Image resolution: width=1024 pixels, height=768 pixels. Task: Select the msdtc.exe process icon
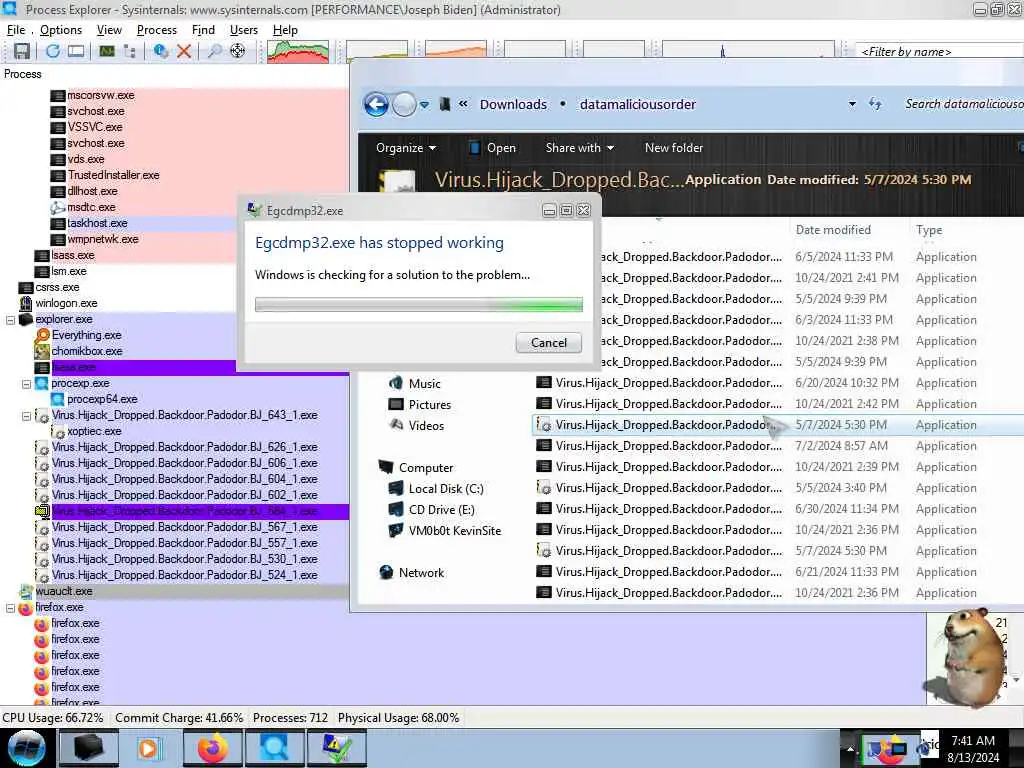[57, 207]
